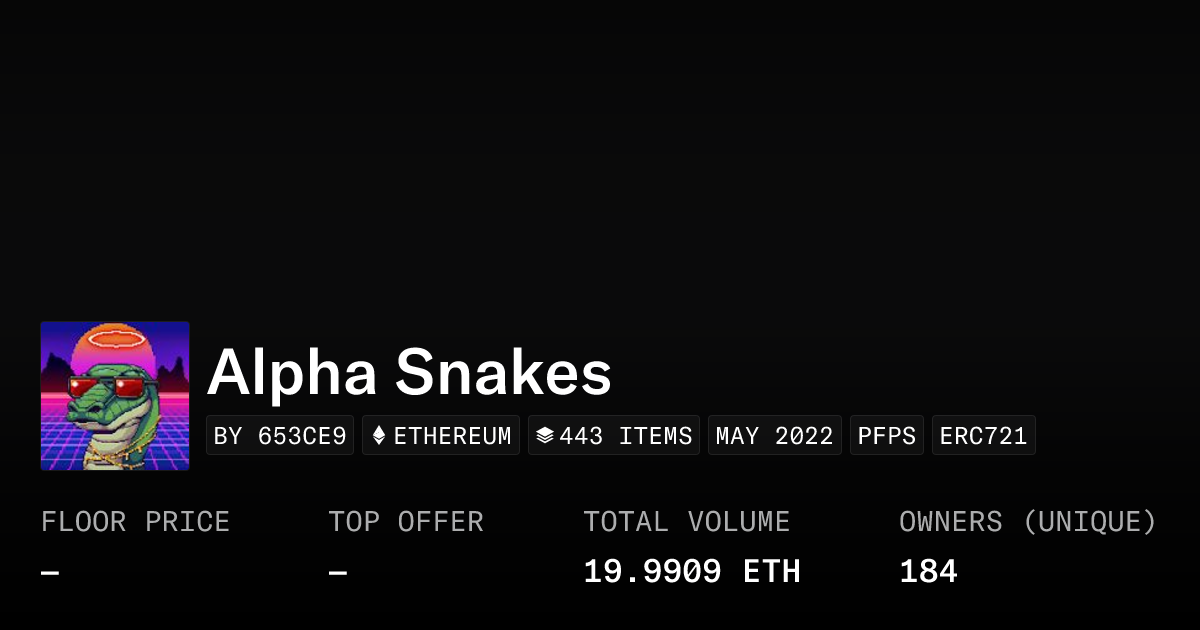
Task: Click the dash value under Floor Price
Action: (x=50, y=573)
